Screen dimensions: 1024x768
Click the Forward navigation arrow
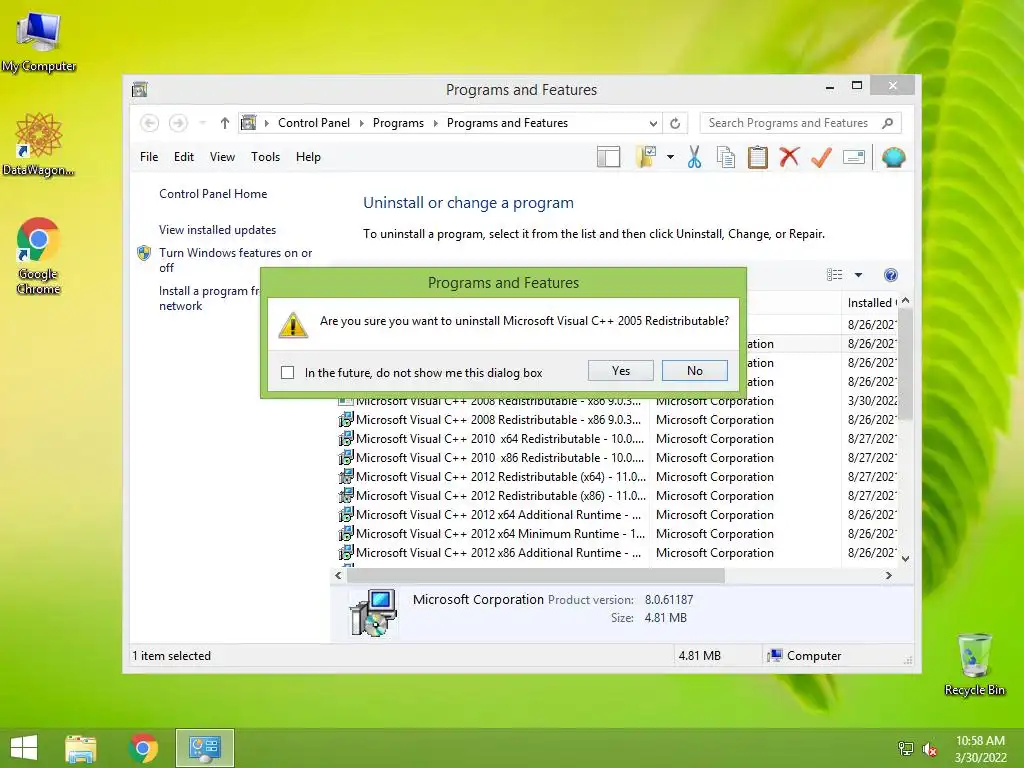coord(178,123)
